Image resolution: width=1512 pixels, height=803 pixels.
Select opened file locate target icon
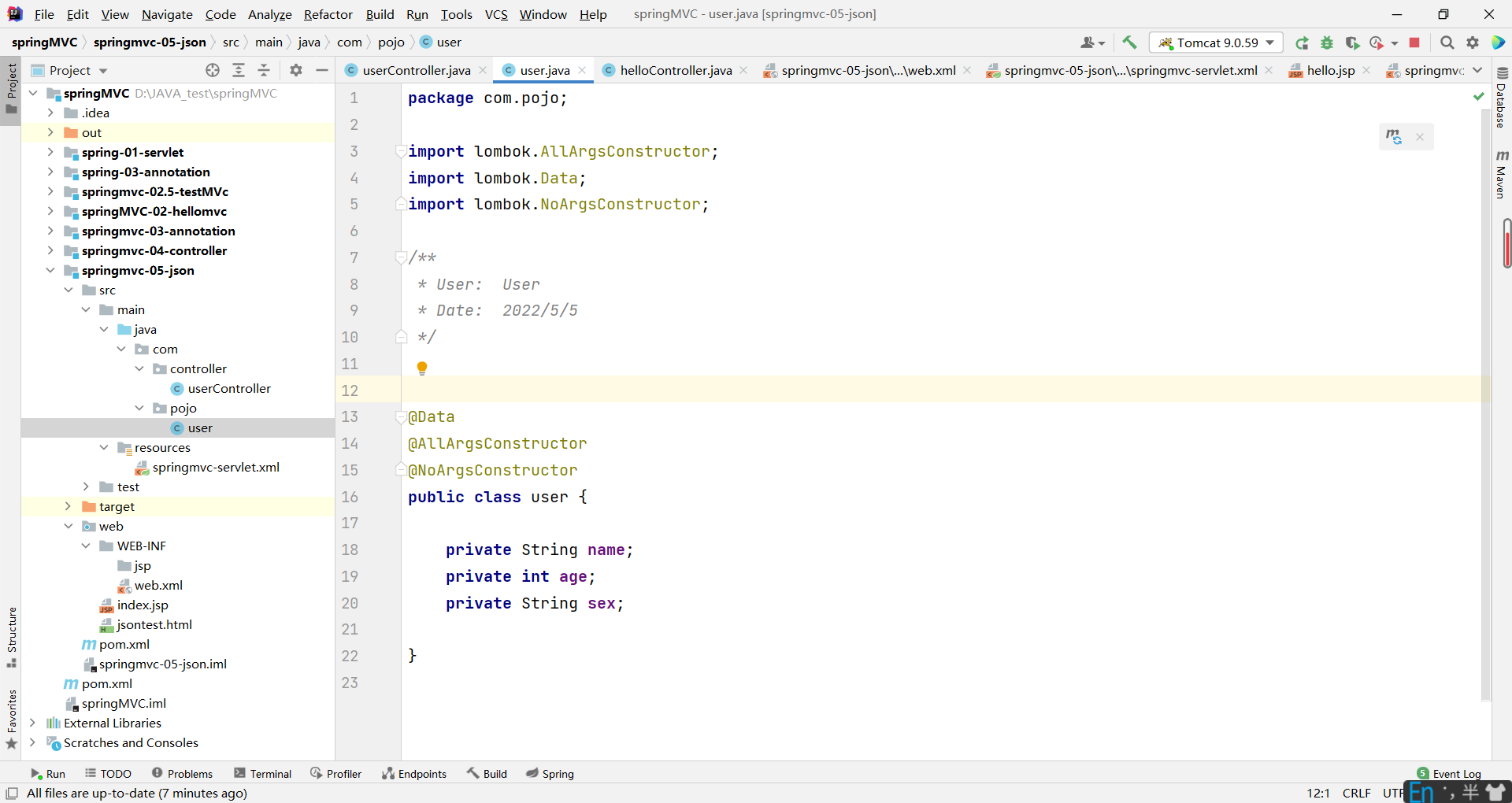(x=213, y=70)
